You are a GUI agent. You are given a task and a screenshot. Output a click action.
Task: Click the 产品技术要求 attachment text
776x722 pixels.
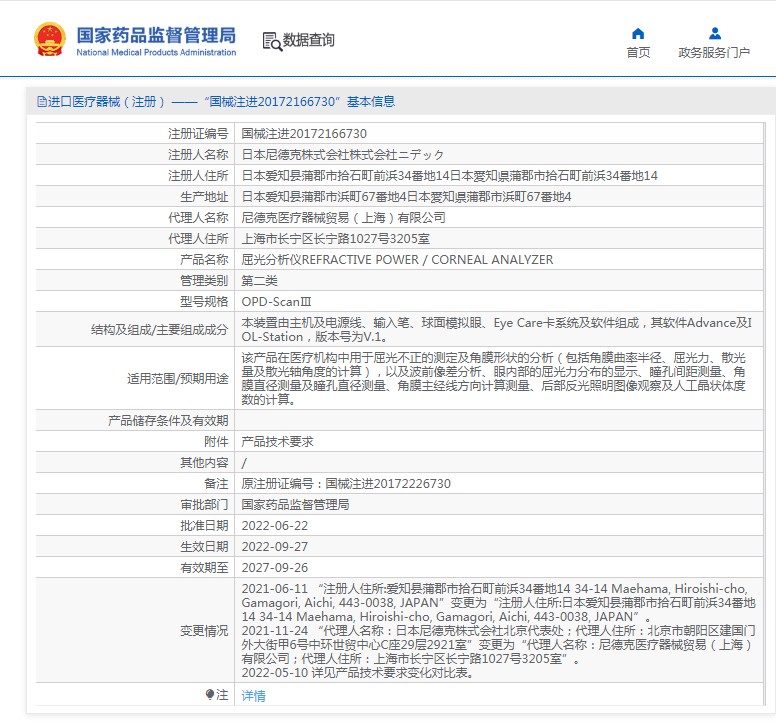(278, 441)
